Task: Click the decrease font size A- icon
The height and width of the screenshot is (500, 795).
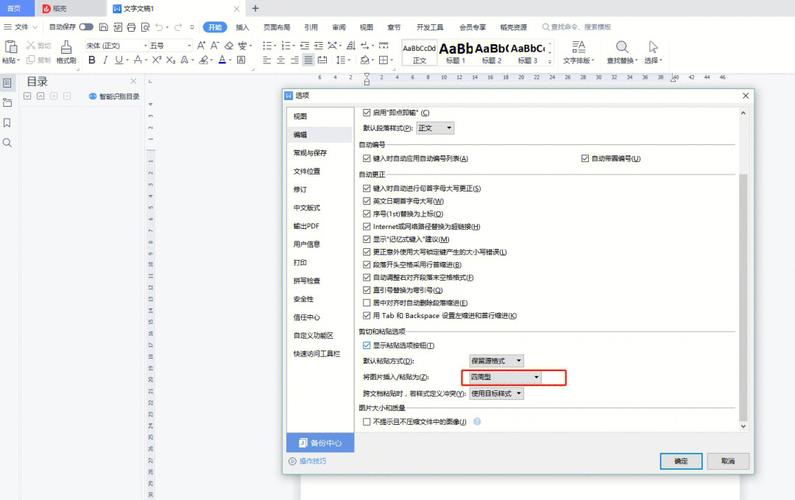Action: point(215,45)
